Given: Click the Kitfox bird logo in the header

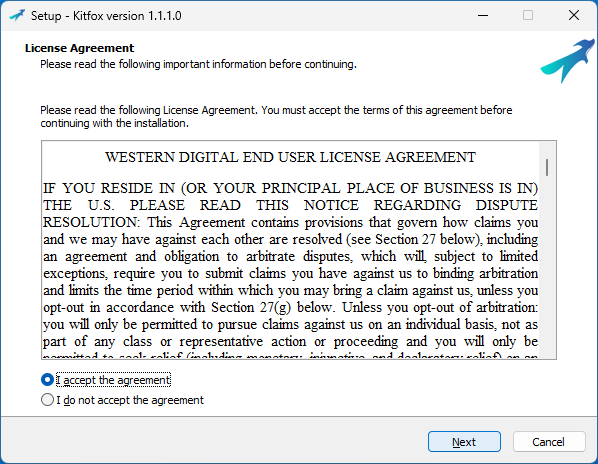Looking at the screenshot, I should pos(568,61).
